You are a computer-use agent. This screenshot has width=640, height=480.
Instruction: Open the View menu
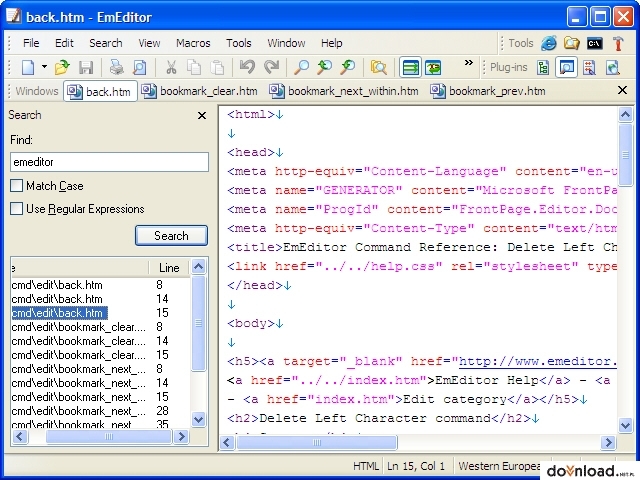149,43
